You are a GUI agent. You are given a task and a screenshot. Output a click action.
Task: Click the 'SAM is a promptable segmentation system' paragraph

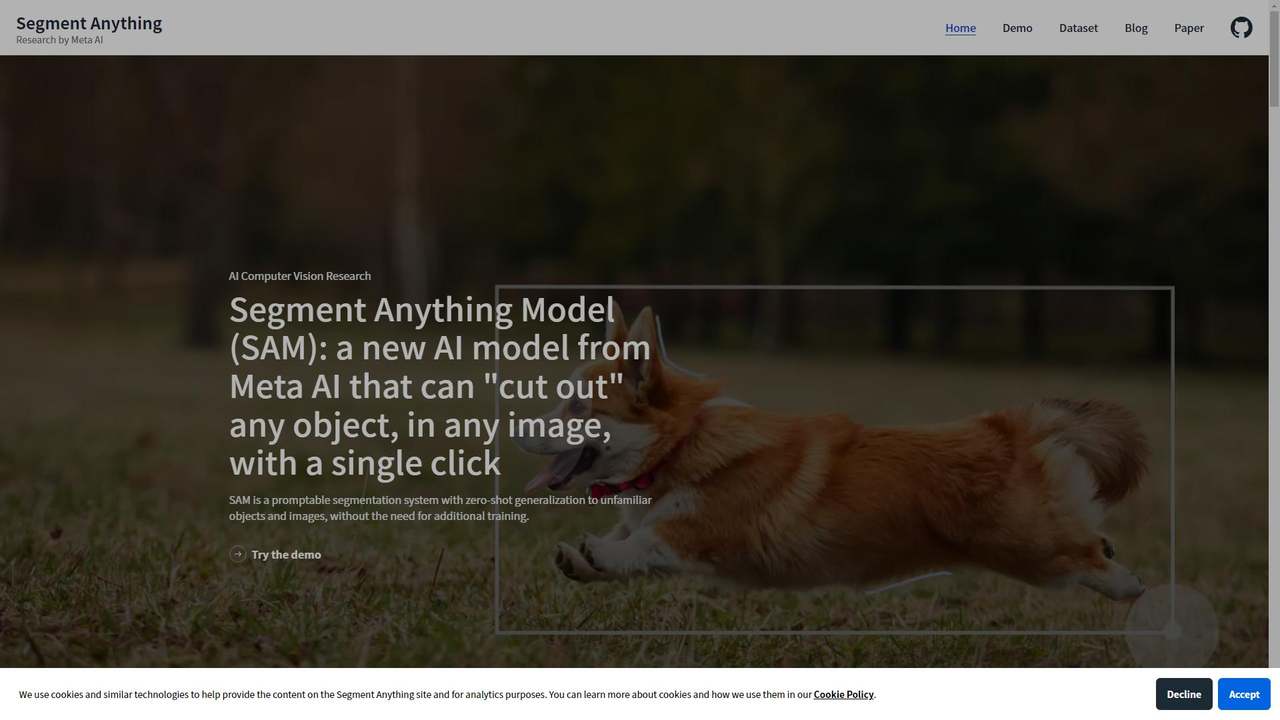440,508
